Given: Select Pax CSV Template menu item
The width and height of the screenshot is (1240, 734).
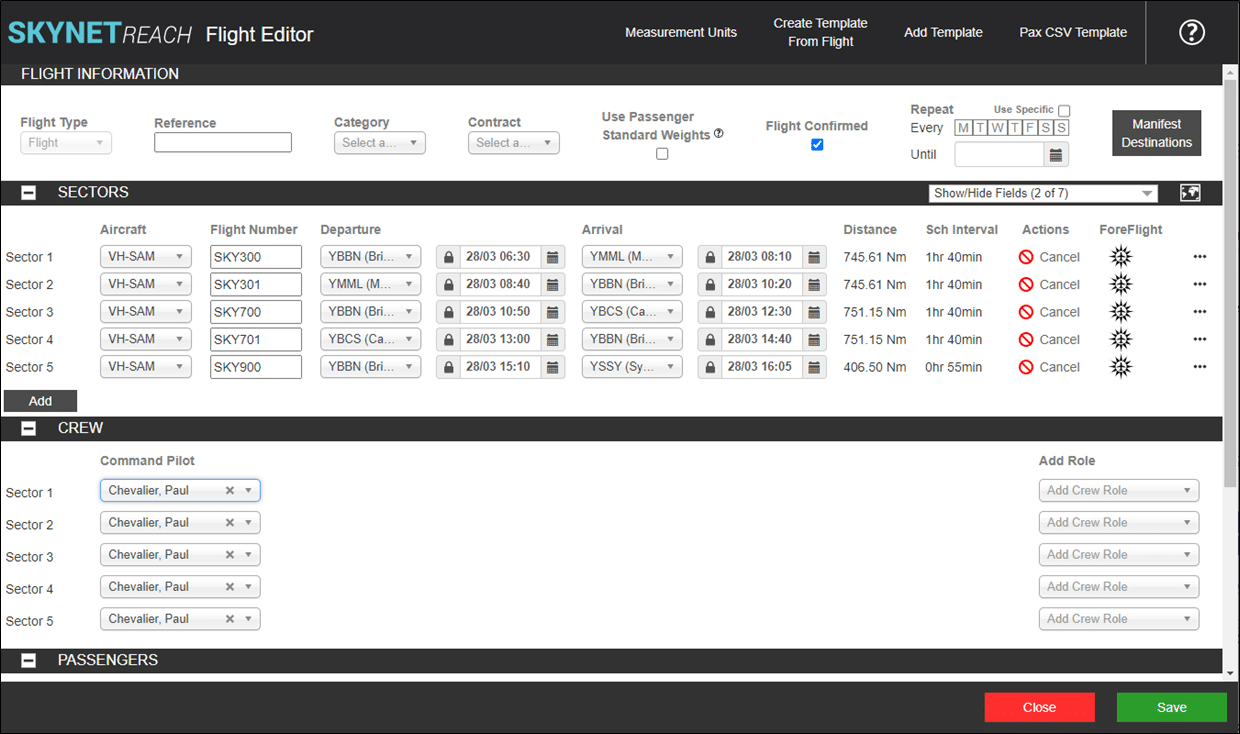Looking at the screenshot, I should pyautogui.click(x=1072, y=32).
